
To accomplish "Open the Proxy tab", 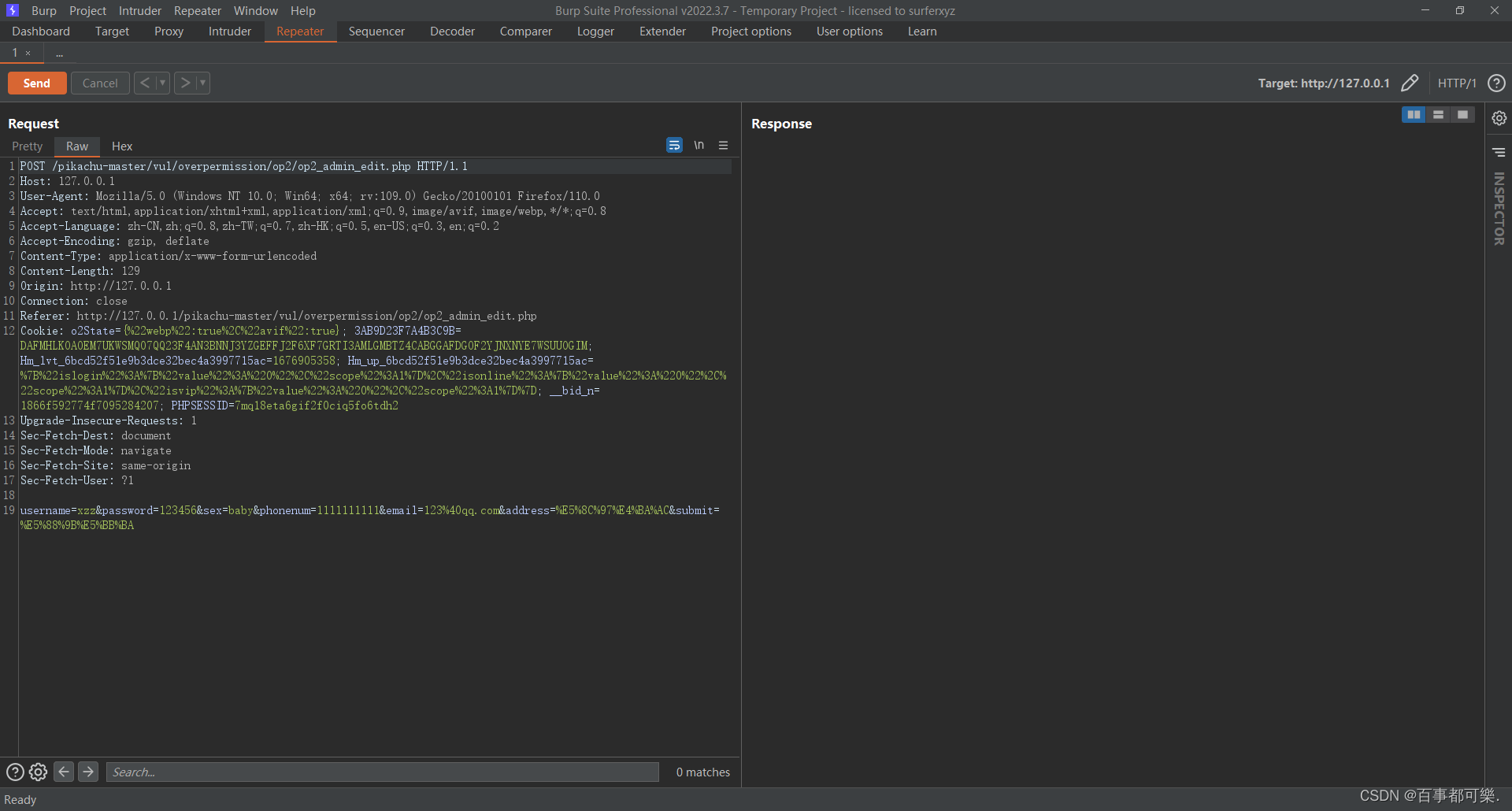I will pyautogui.click(x=169, y=31).
